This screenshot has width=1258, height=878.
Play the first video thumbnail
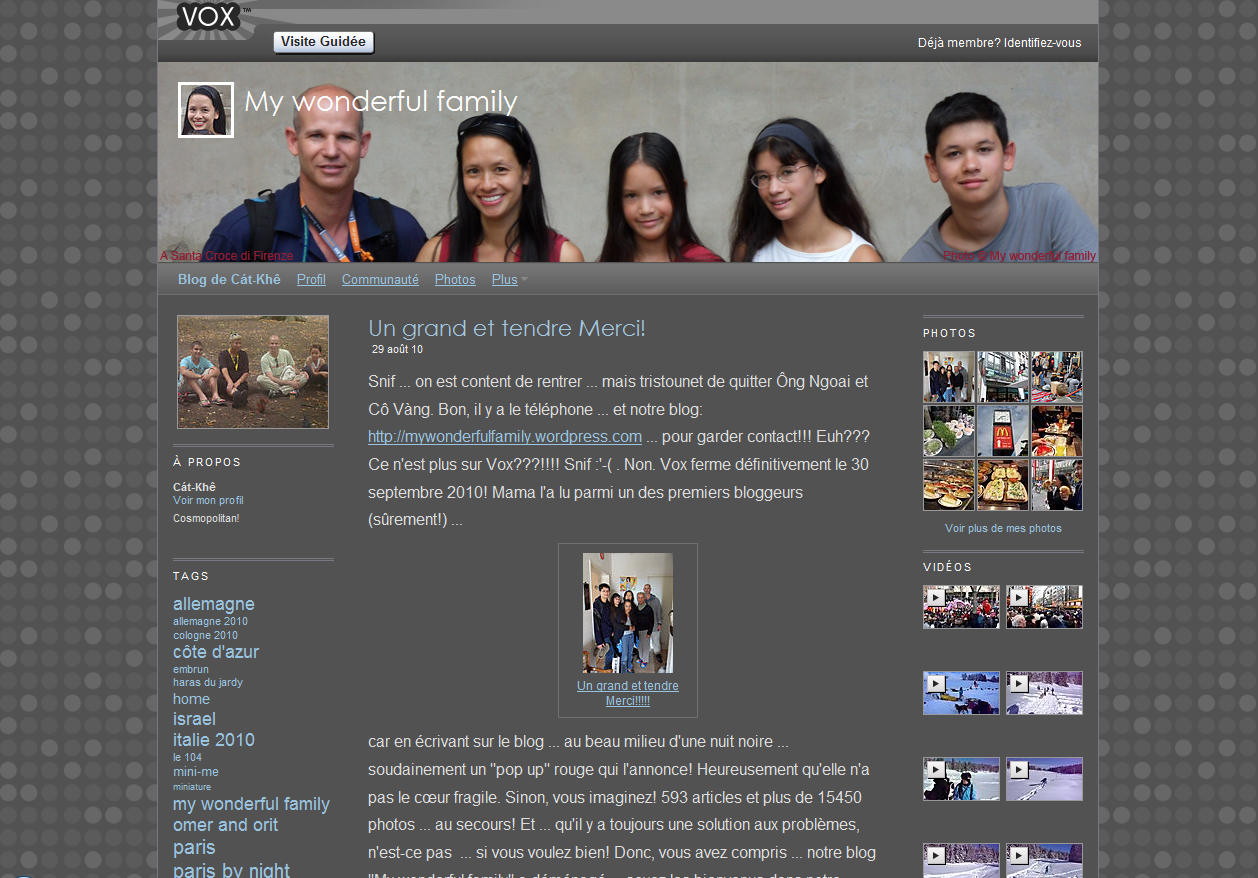[961, 607]
